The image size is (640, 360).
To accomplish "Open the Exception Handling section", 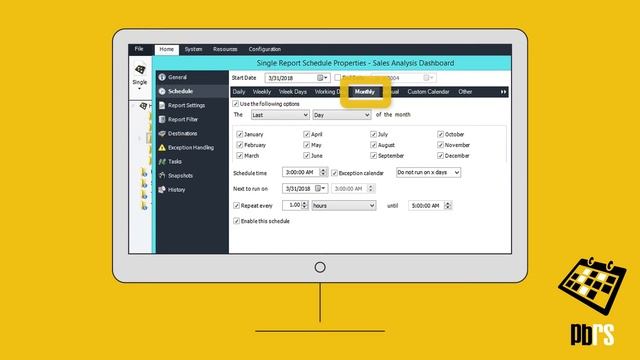I will pyautogui.click(x=192, y=147).
